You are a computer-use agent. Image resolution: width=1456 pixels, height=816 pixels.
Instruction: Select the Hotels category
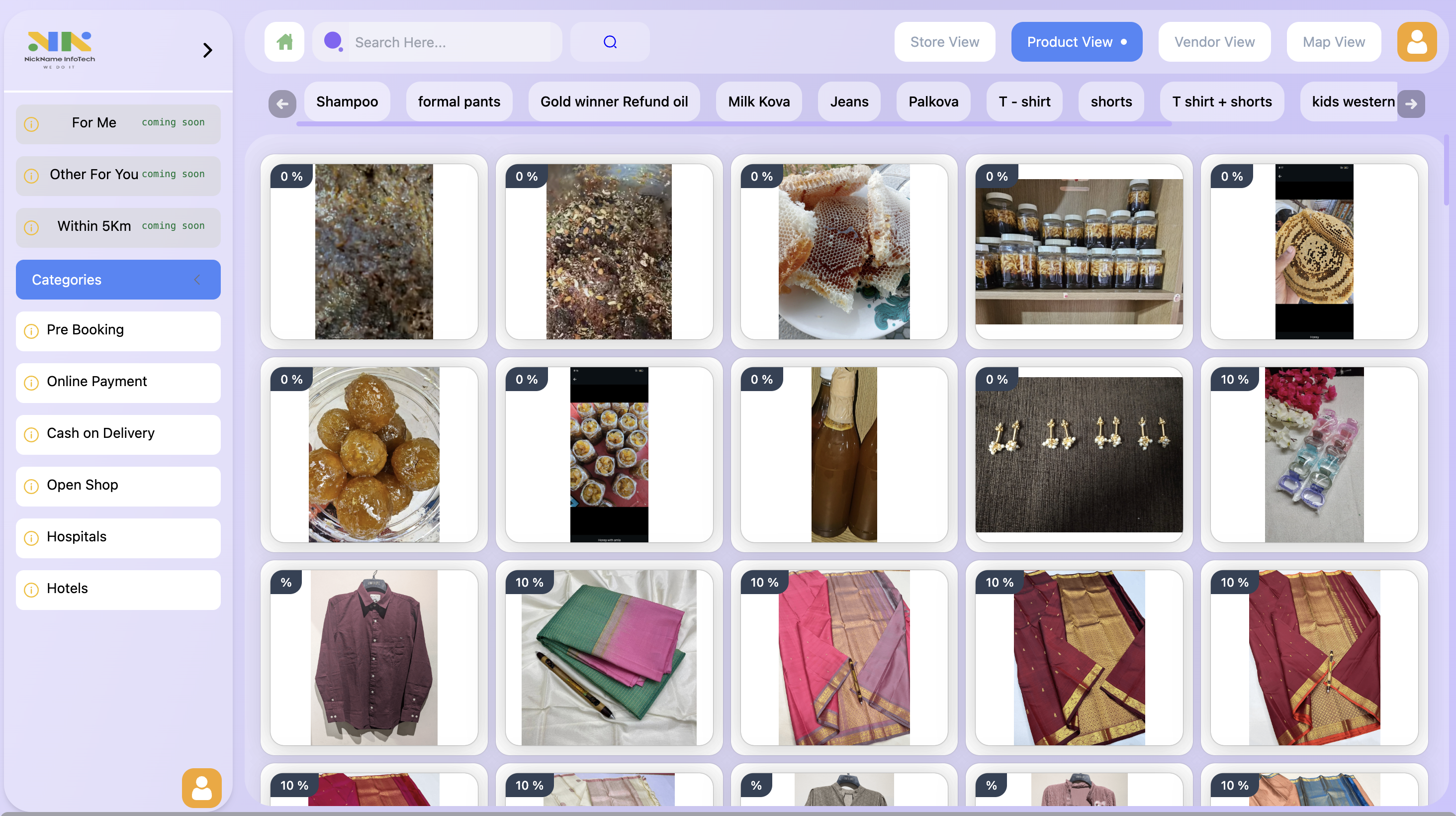tap(67, 590)
